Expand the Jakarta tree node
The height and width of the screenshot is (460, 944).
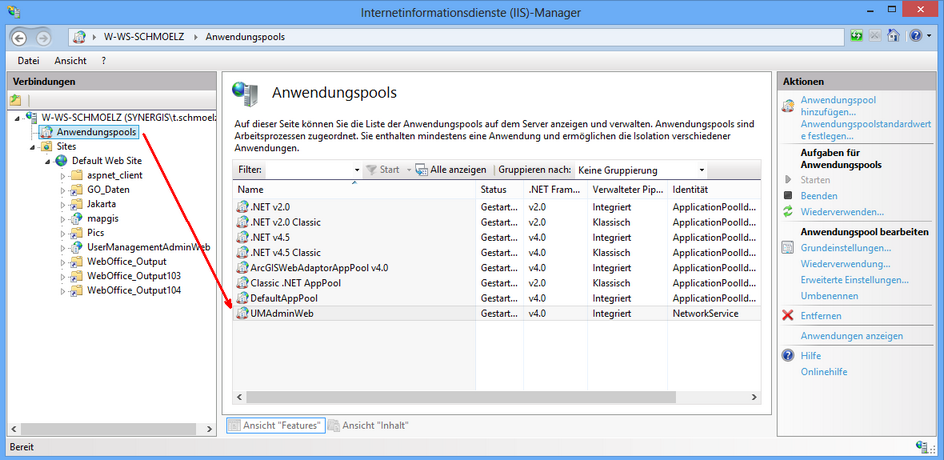coord(63,204)
